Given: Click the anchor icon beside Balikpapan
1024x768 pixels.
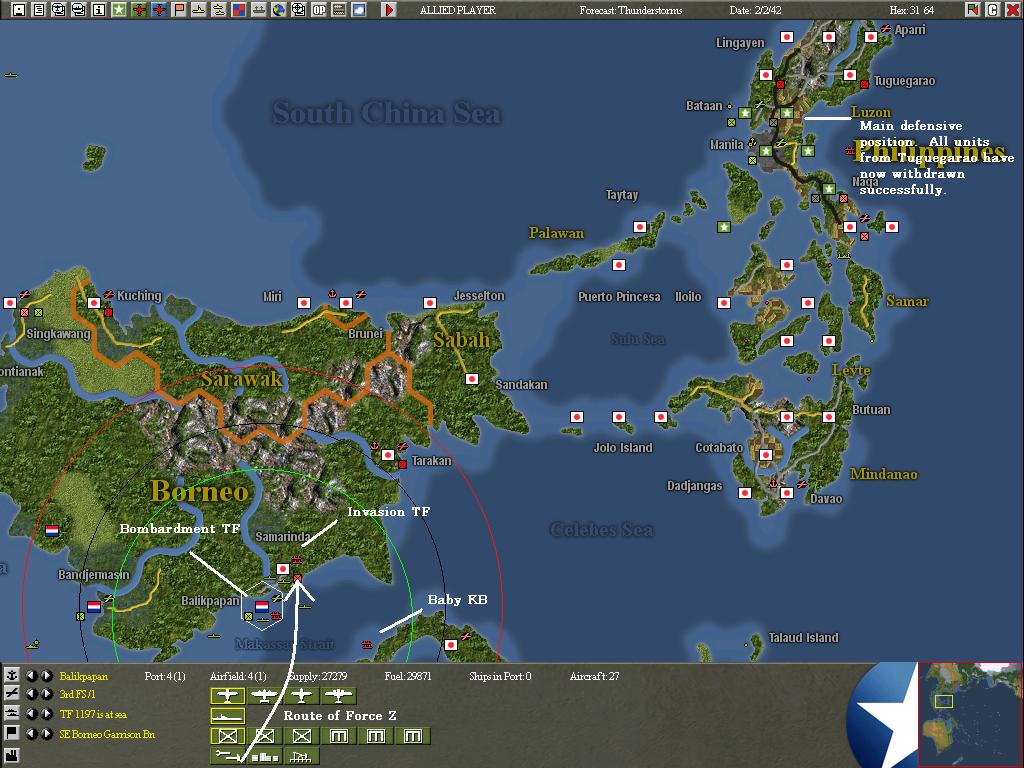Looking at the screenshot, I should coord(12,675).
